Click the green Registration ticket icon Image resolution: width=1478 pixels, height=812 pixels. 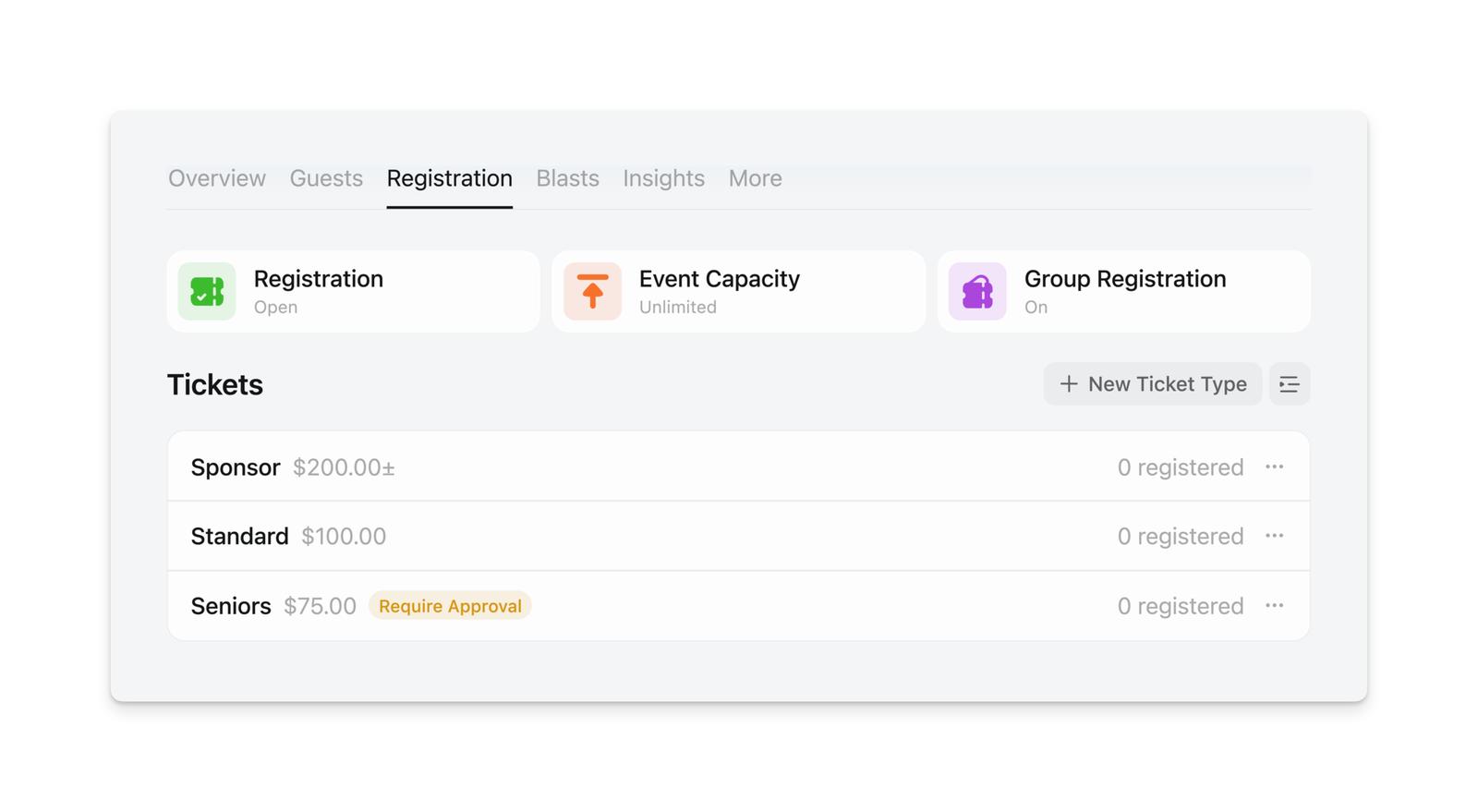point(207,292)
